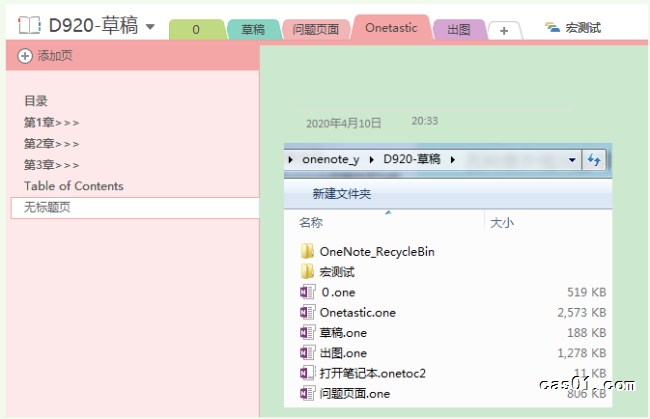
Task: Open the 问题页面 section tab
Action: [316, 29]
